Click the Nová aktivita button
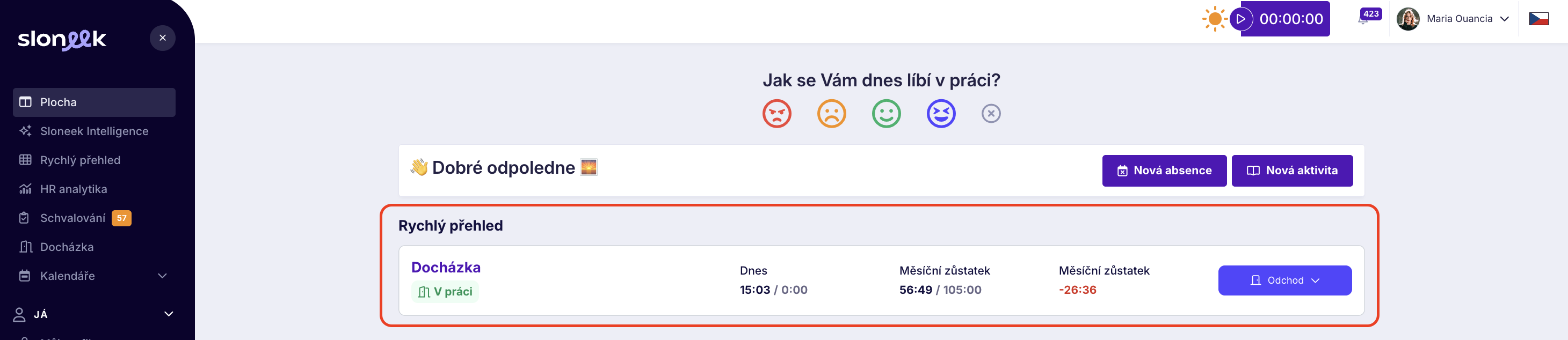Screen dimensions: 1568x340 (1291, 171)
